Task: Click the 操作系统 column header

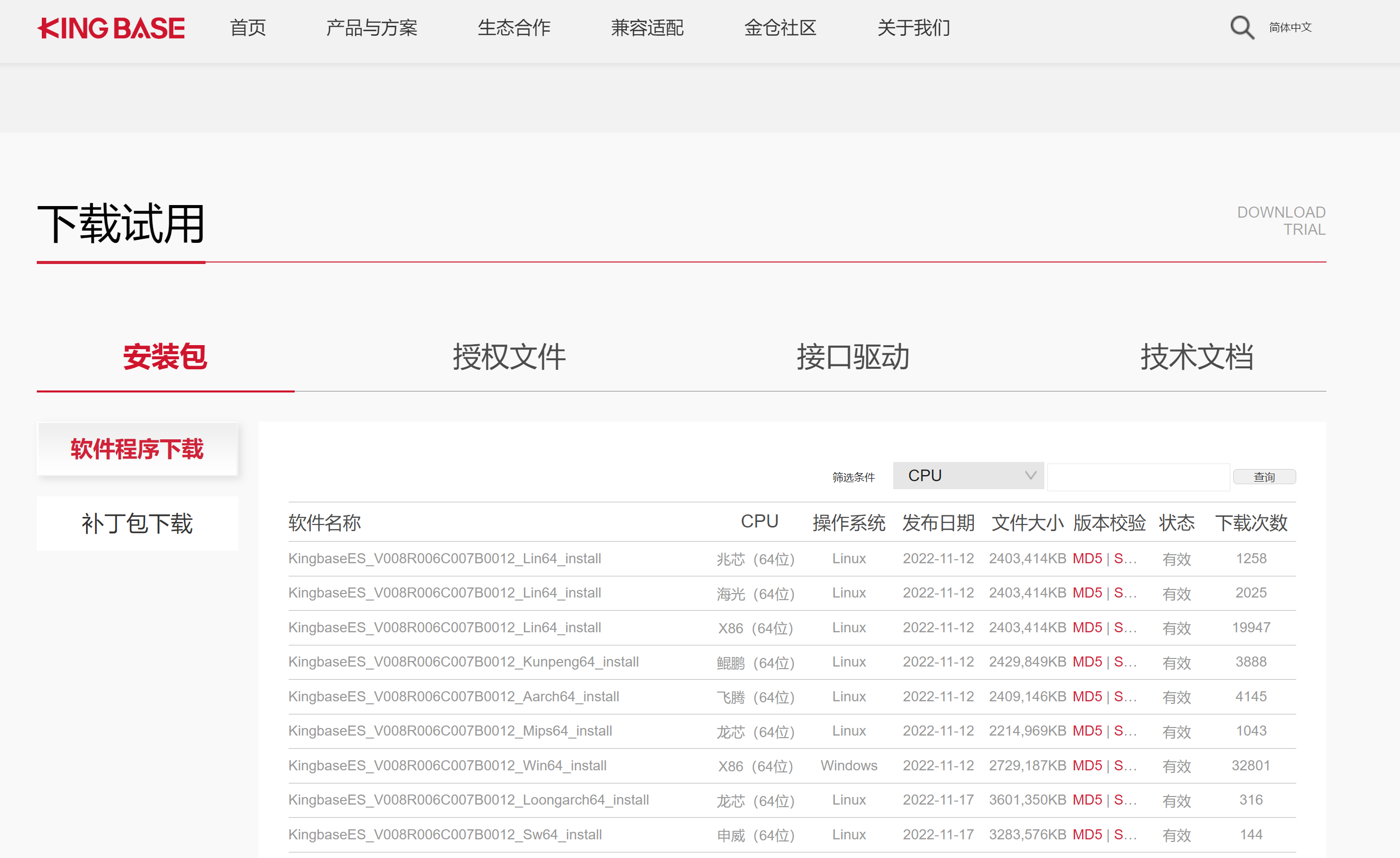Action: (849, 522)
